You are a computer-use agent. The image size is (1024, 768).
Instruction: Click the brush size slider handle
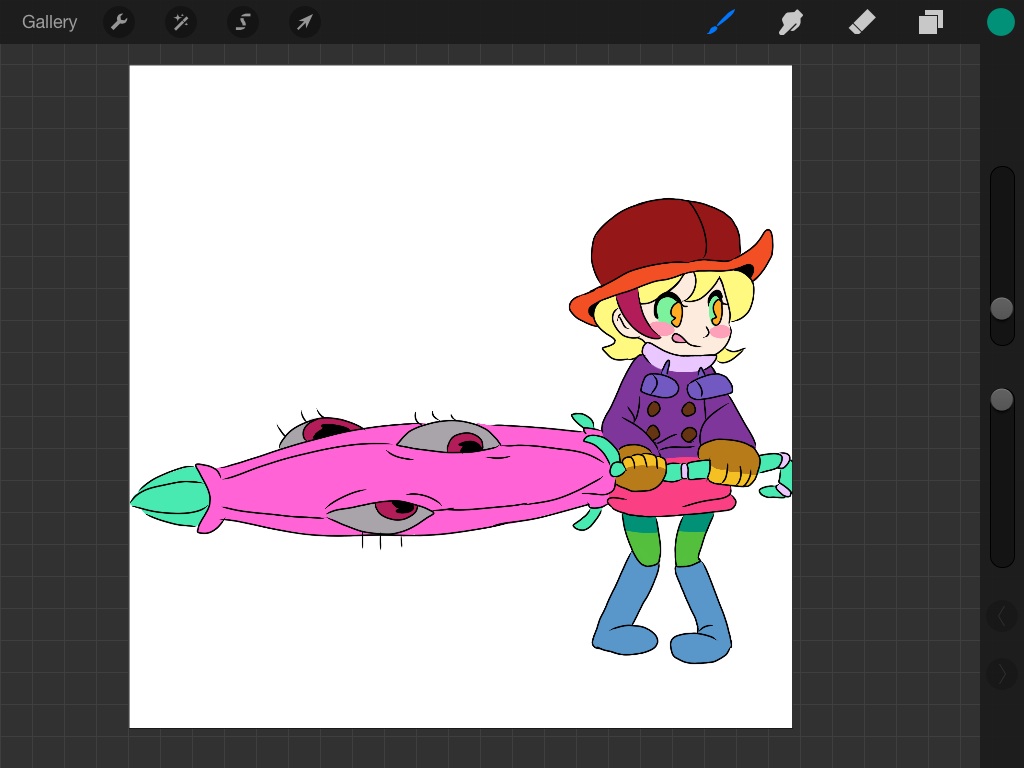coord(1001,309)
